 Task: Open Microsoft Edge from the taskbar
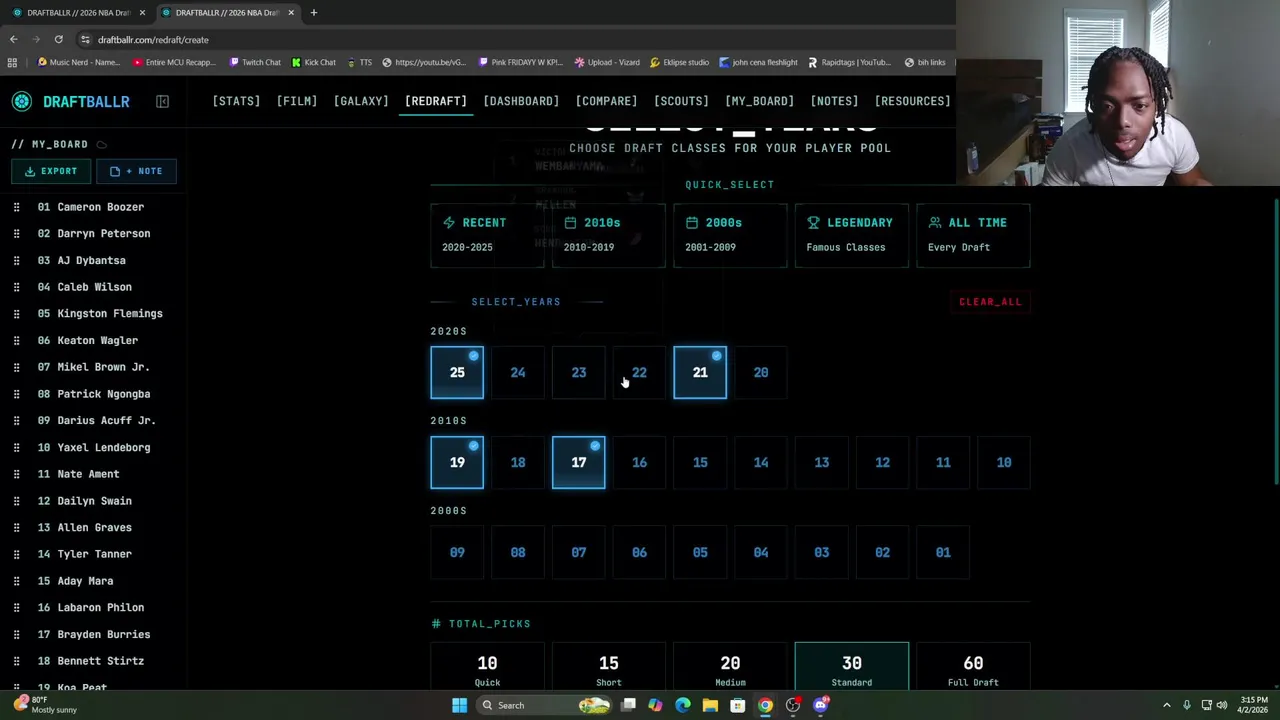coord(683,705)
